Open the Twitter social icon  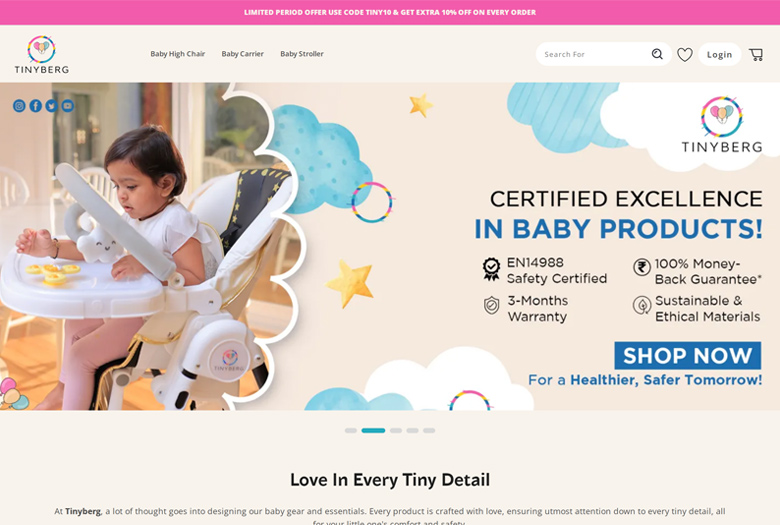click(51, 105)
